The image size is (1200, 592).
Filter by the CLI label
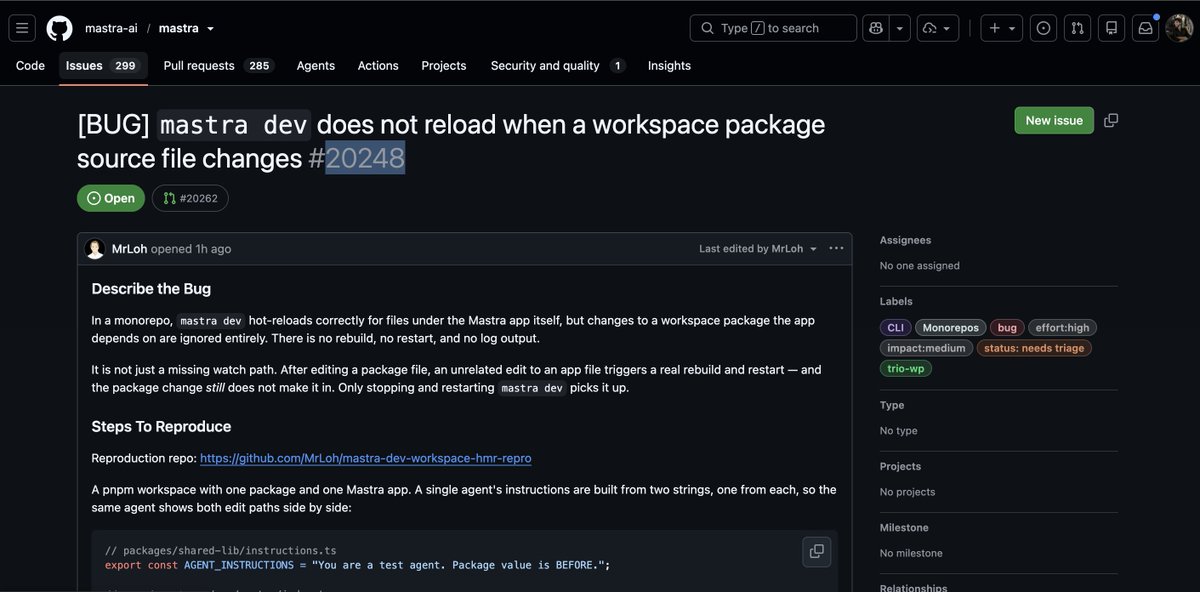895,328
